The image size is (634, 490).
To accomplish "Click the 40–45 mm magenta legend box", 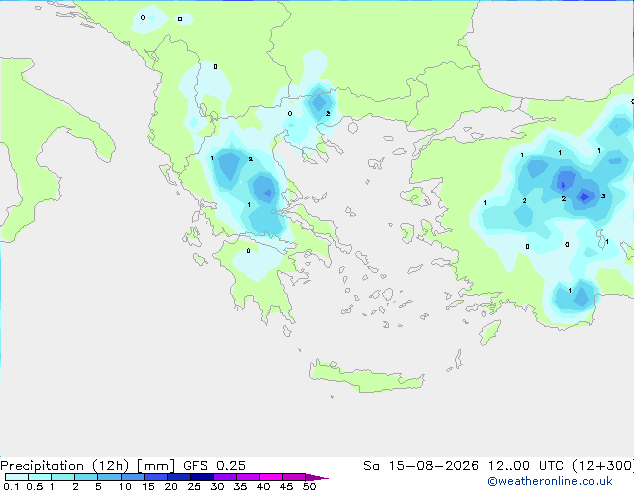I will pos(271,477).
